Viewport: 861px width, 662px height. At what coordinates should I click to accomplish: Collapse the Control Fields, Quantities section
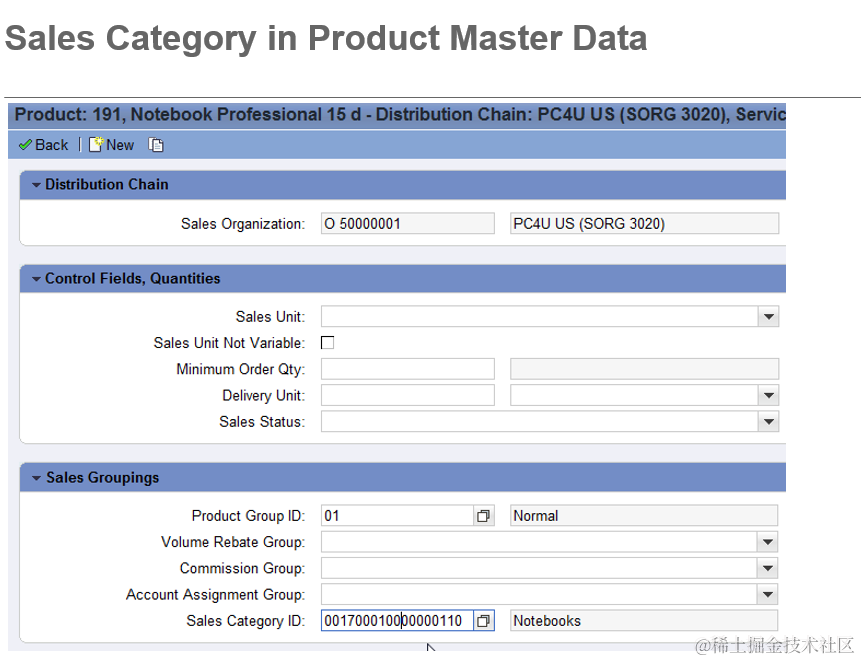pos(36,279)
